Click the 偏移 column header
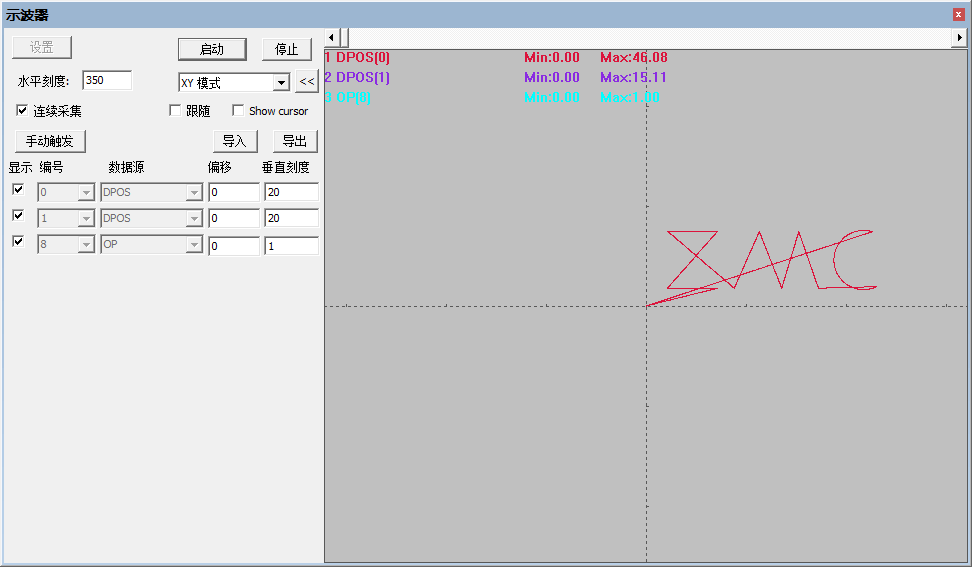 (x=219, y=167)
